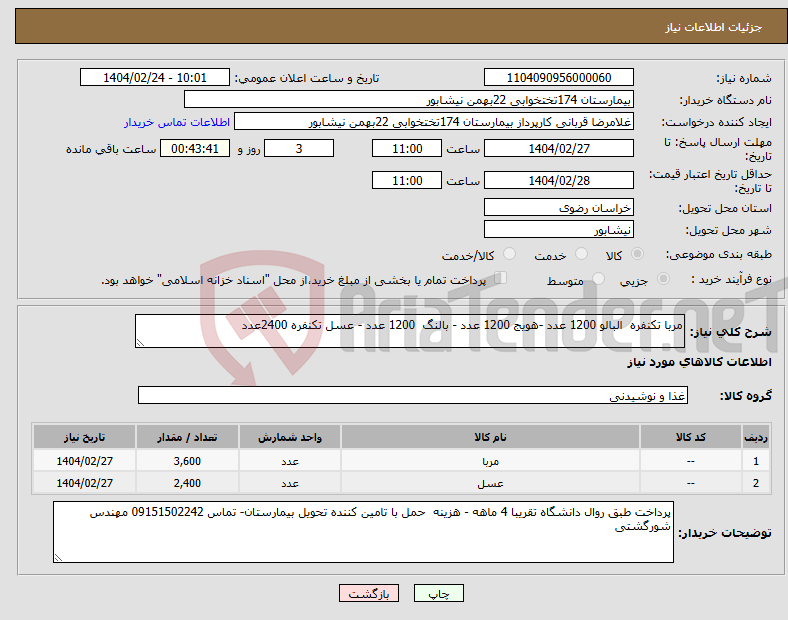788x620 pixels.
Task: Click the نام کالا column header
Action: [x=490, y=437]
